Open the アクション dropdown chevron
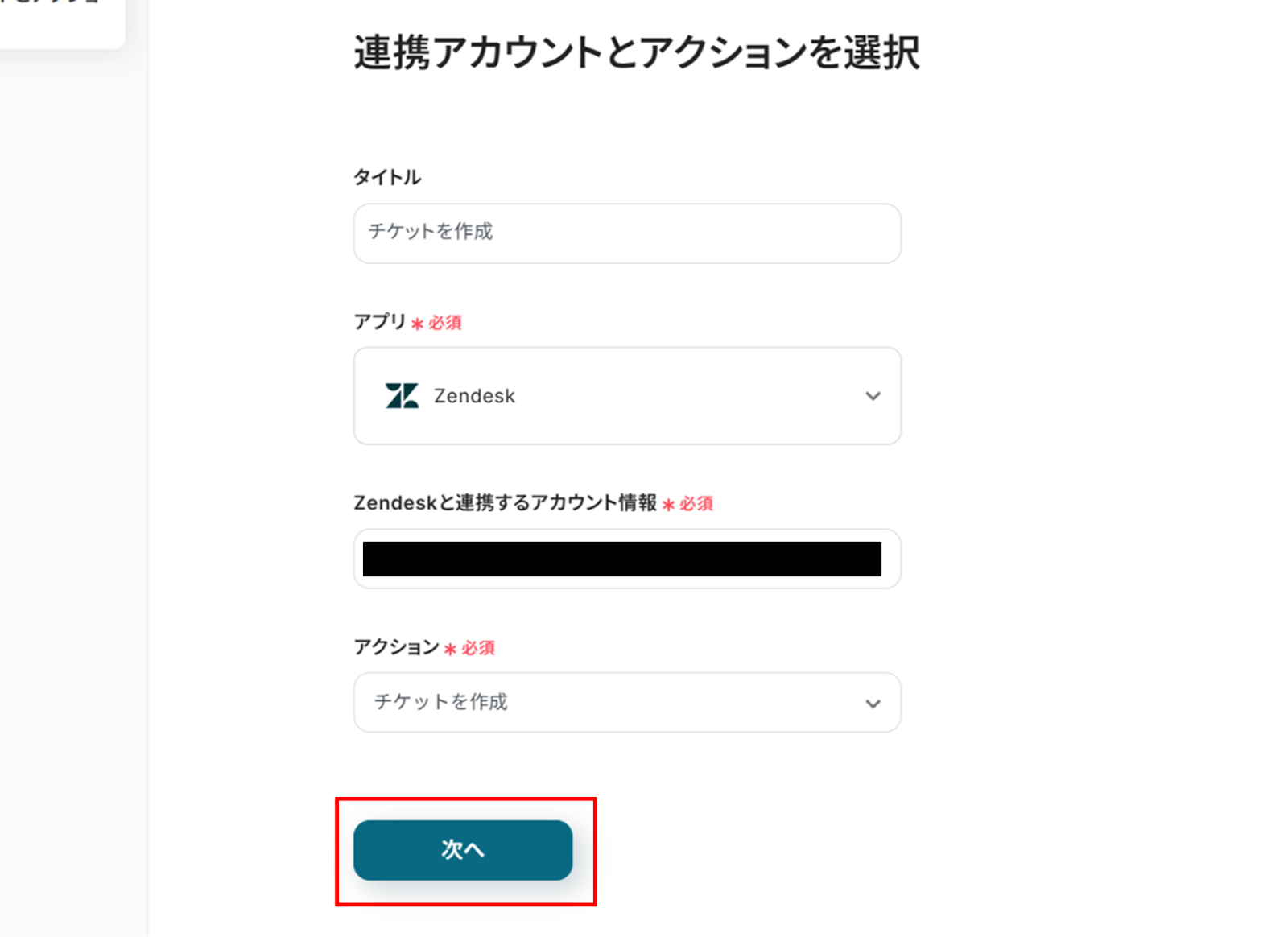 (x=873, y=704)
